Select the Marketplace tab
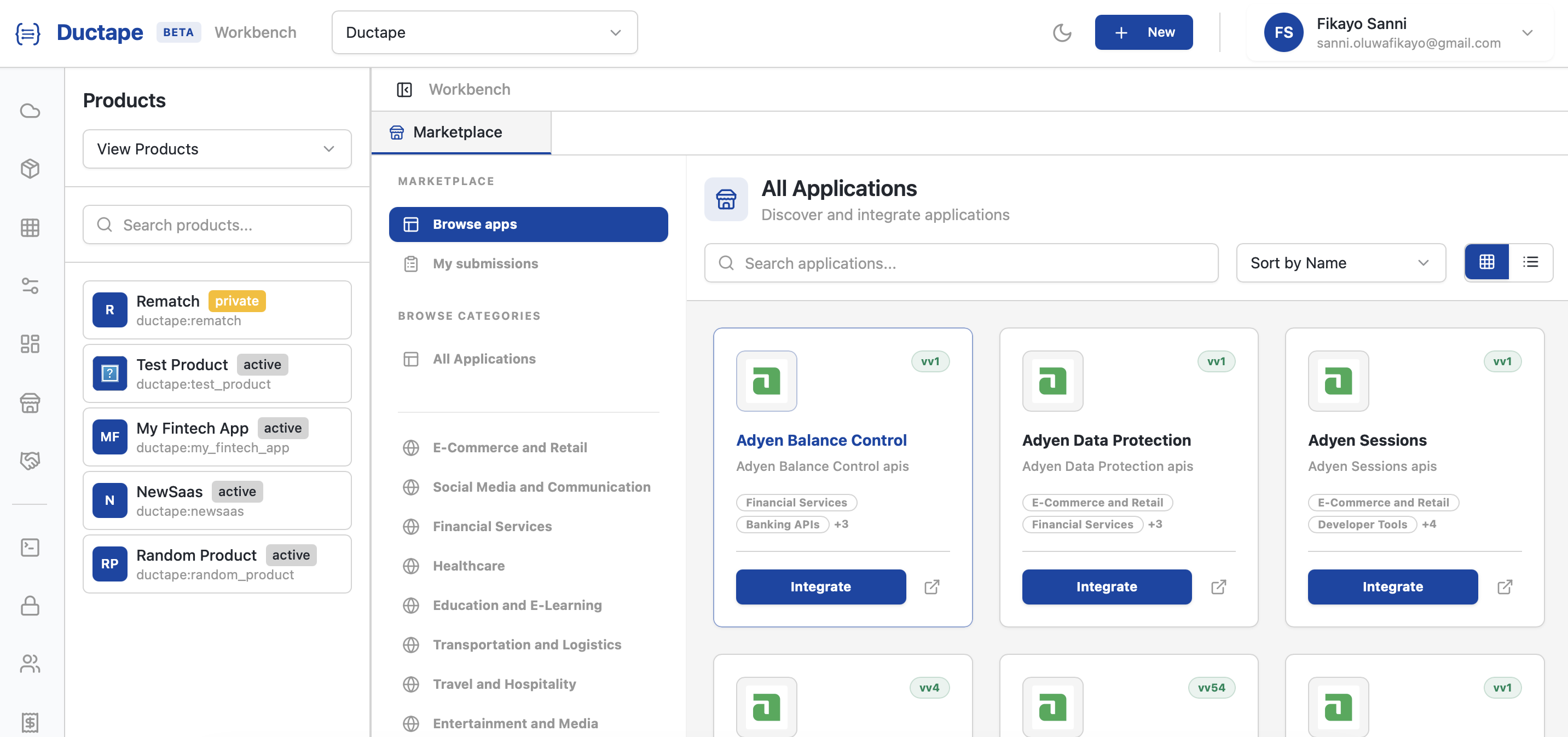The width and height of the screenshot is (1568, 737). (461, 132)
